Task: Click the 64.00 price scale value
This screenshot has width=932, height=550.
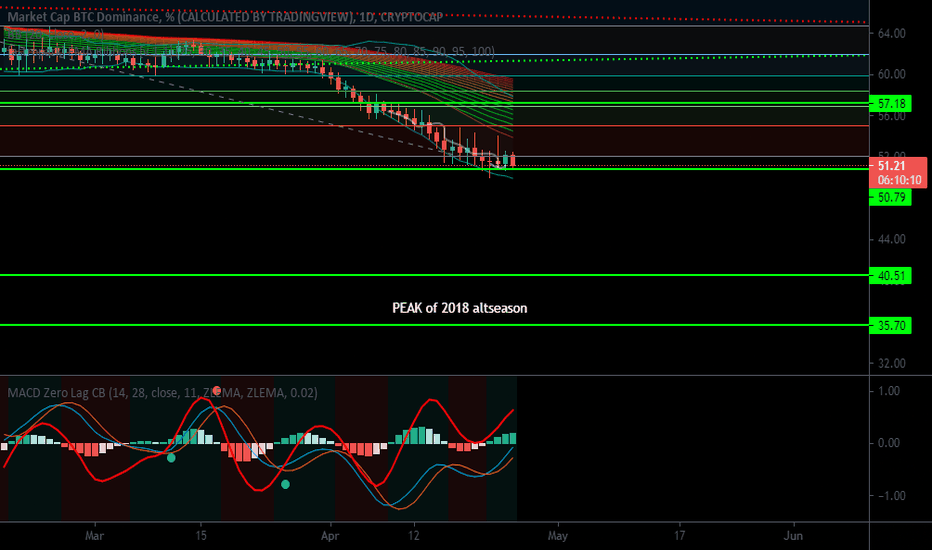Action: 892,33
